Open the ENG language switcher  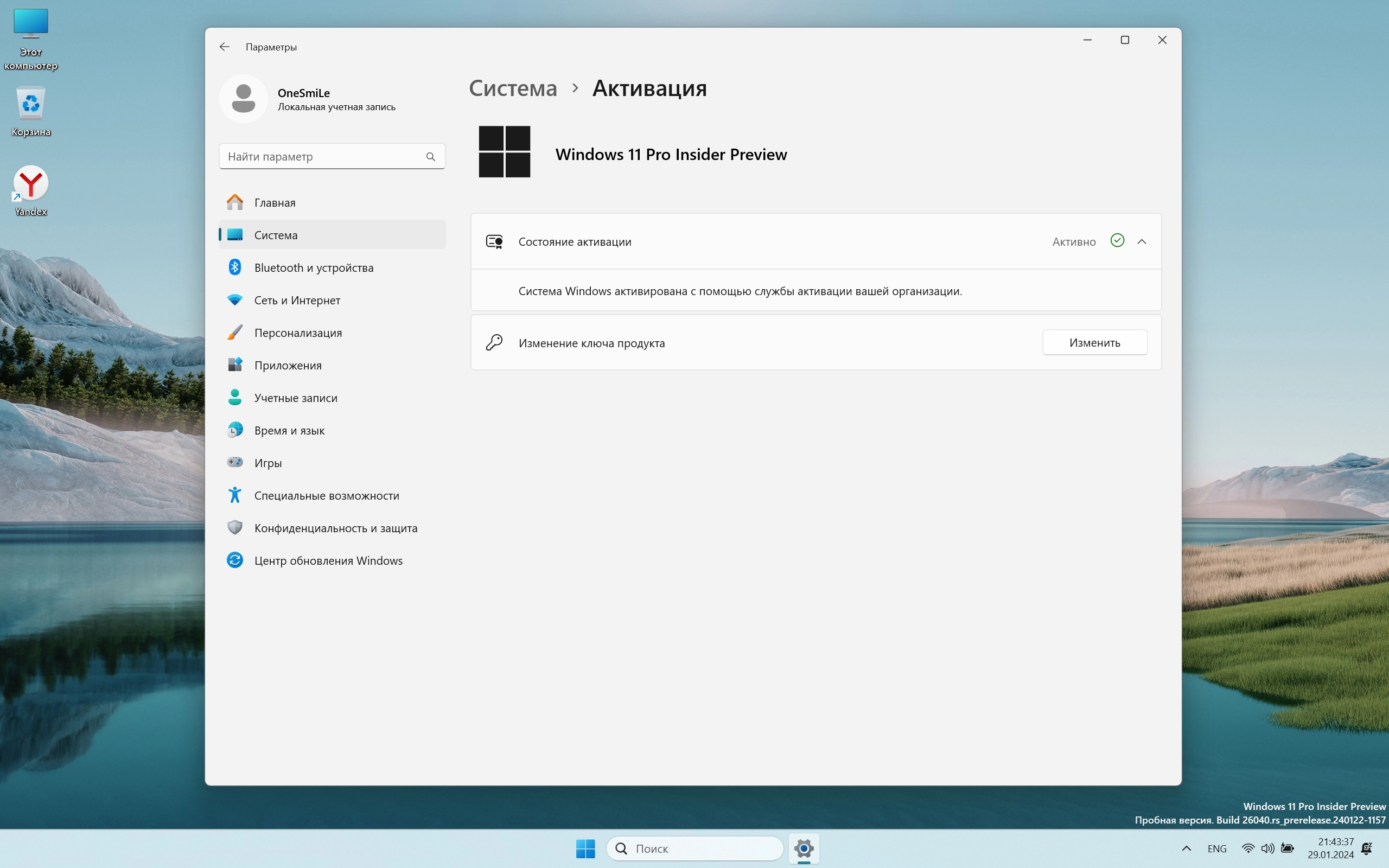(x=1217, y=848)
